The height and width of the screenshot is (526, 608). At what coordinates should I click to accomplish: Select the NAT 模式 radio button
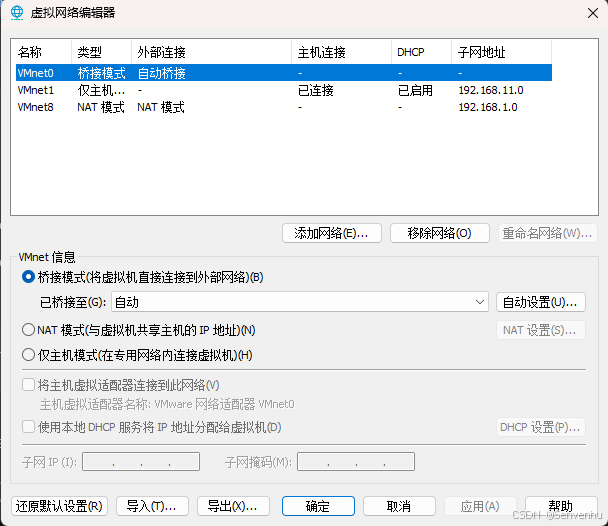[x=28, y=330]
